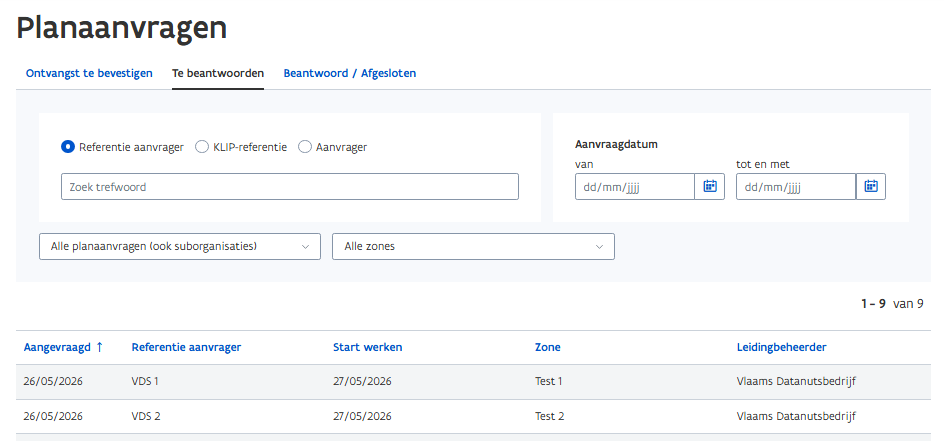Open the 'tot en met' calendar picker
This screenshot has width=944, height=441.
pyautogui.click(x=871, y=187)
